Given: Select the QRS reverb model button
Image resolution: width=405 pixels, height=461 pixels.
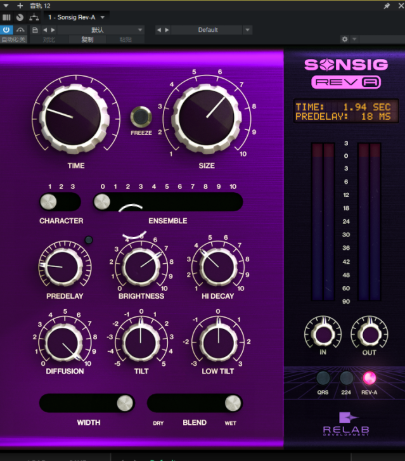Looking at the screenshot, I should click(323, 378).
